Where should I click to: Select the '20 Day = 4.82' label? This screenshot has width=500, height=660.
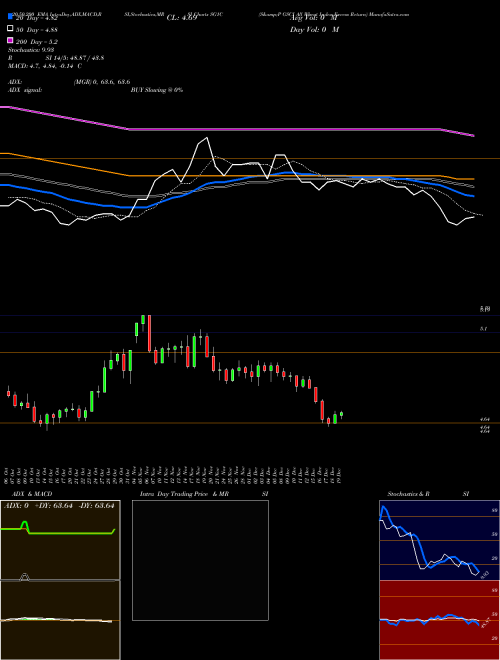pos(36,18)
